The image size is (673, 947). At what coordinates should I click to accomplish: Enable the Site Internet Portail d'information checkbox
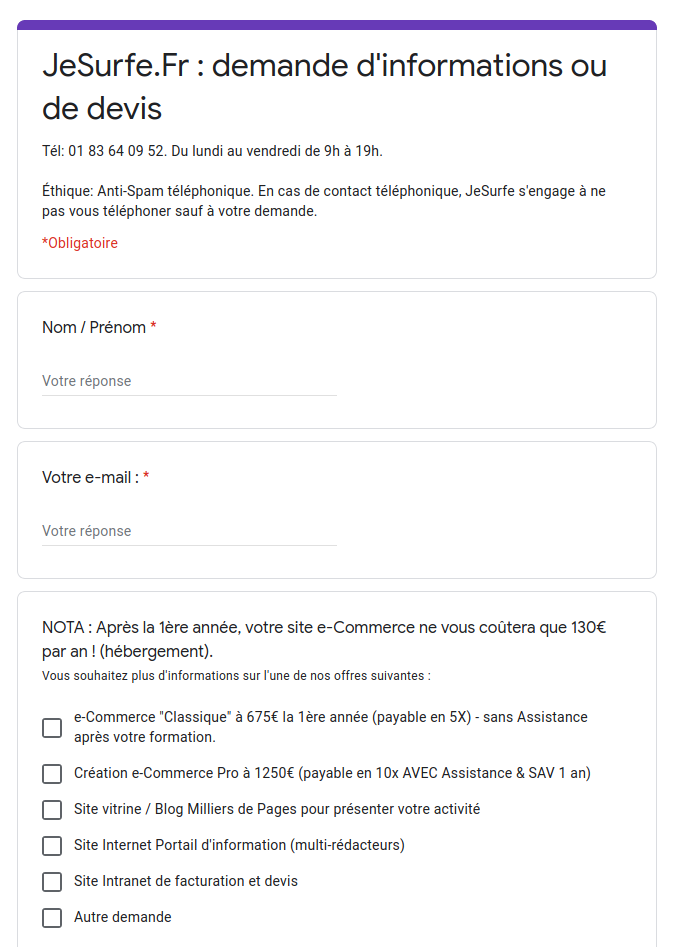pos(52,846)
